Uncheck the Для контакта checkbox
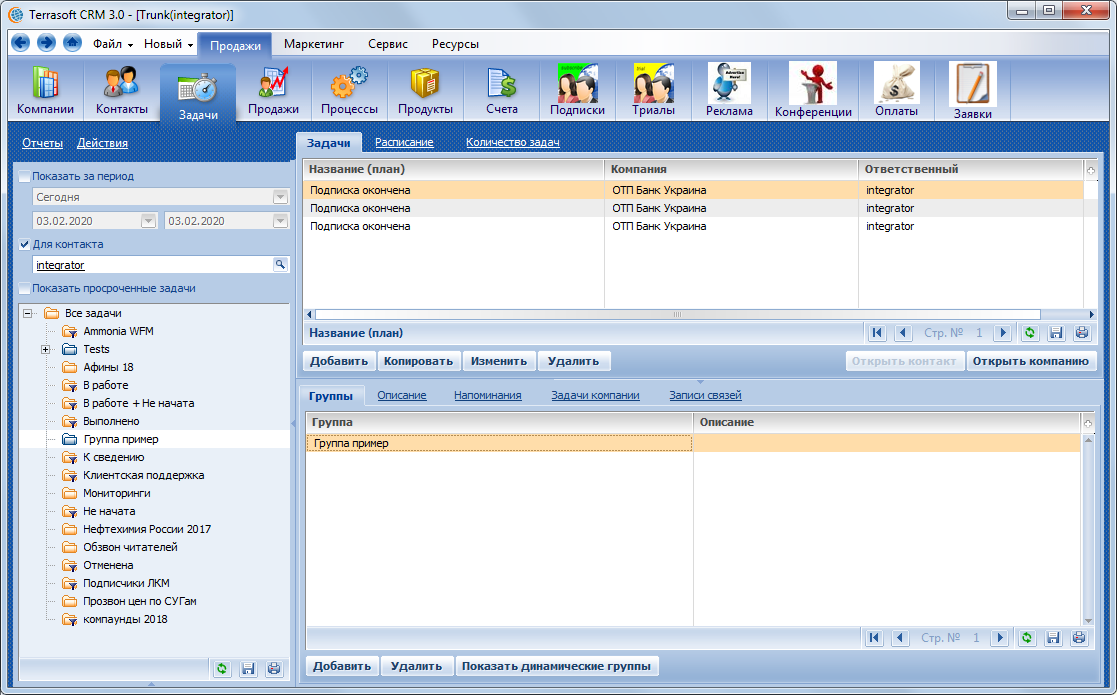The width and height of the screenshot is (1117, 695). [25, 244]
